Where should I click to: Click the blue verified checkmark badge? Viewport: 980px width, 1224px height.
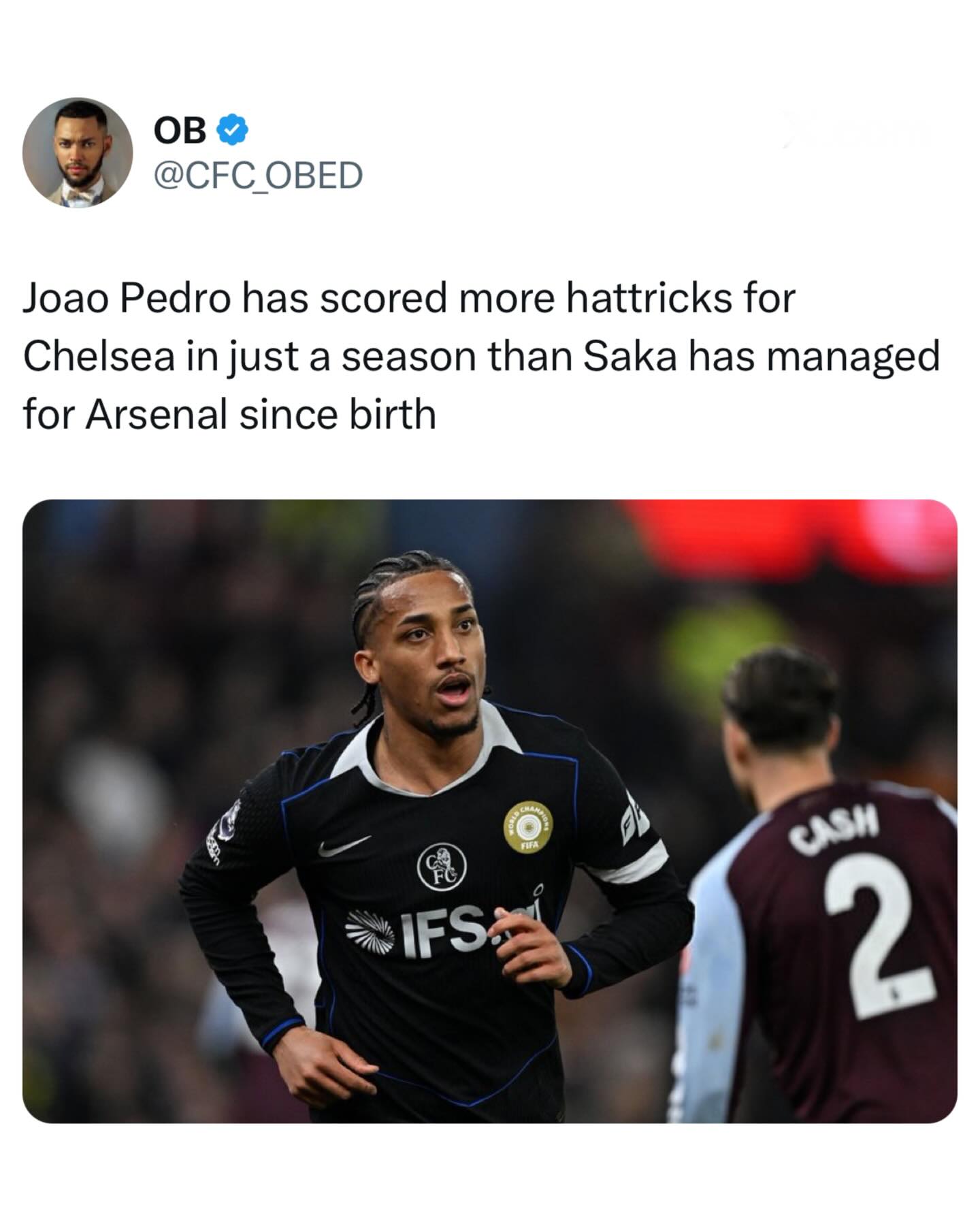point(233,130)
